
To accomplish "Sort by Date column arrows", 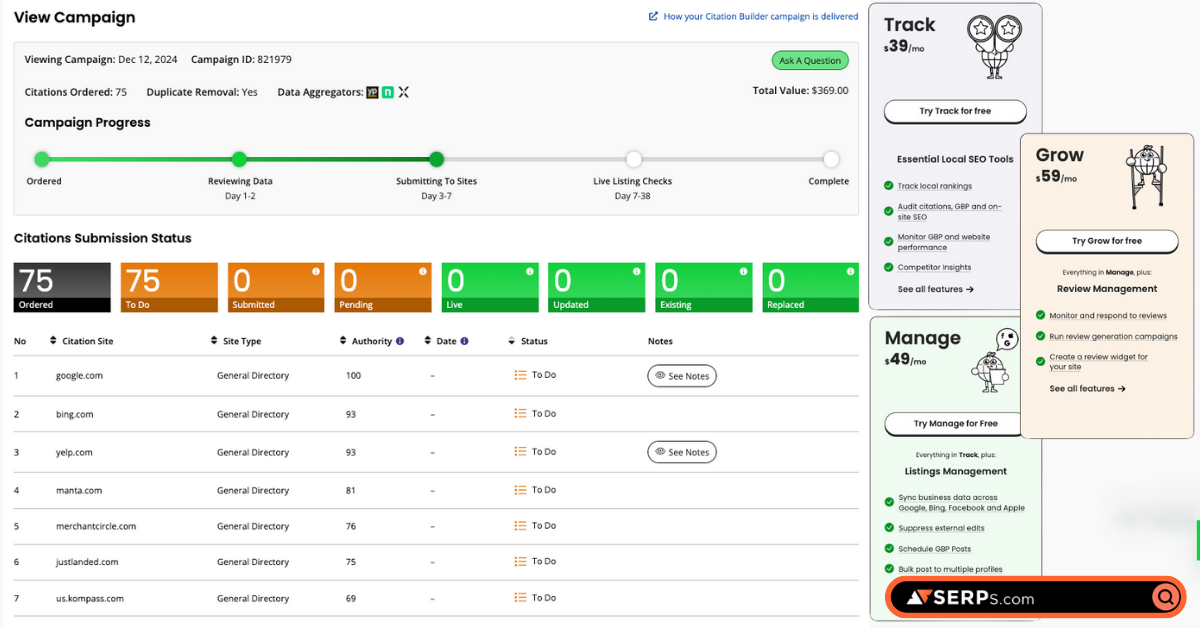I will tap(428, 341).
